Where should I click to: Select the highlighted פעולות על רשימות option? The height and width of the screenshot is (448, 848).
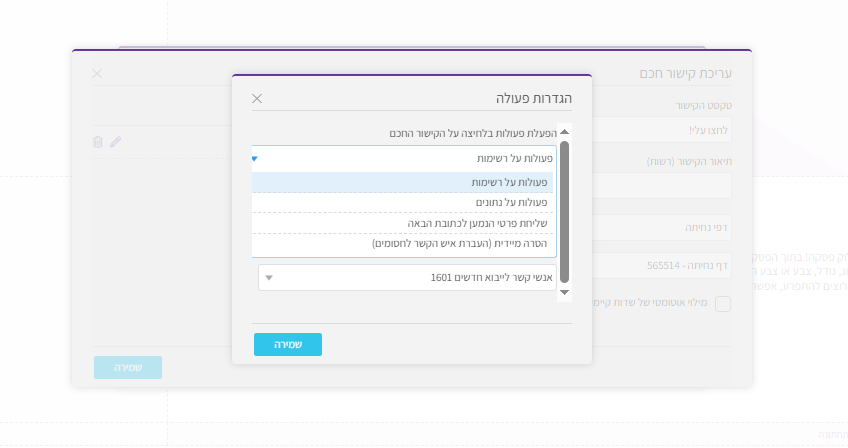402,182
